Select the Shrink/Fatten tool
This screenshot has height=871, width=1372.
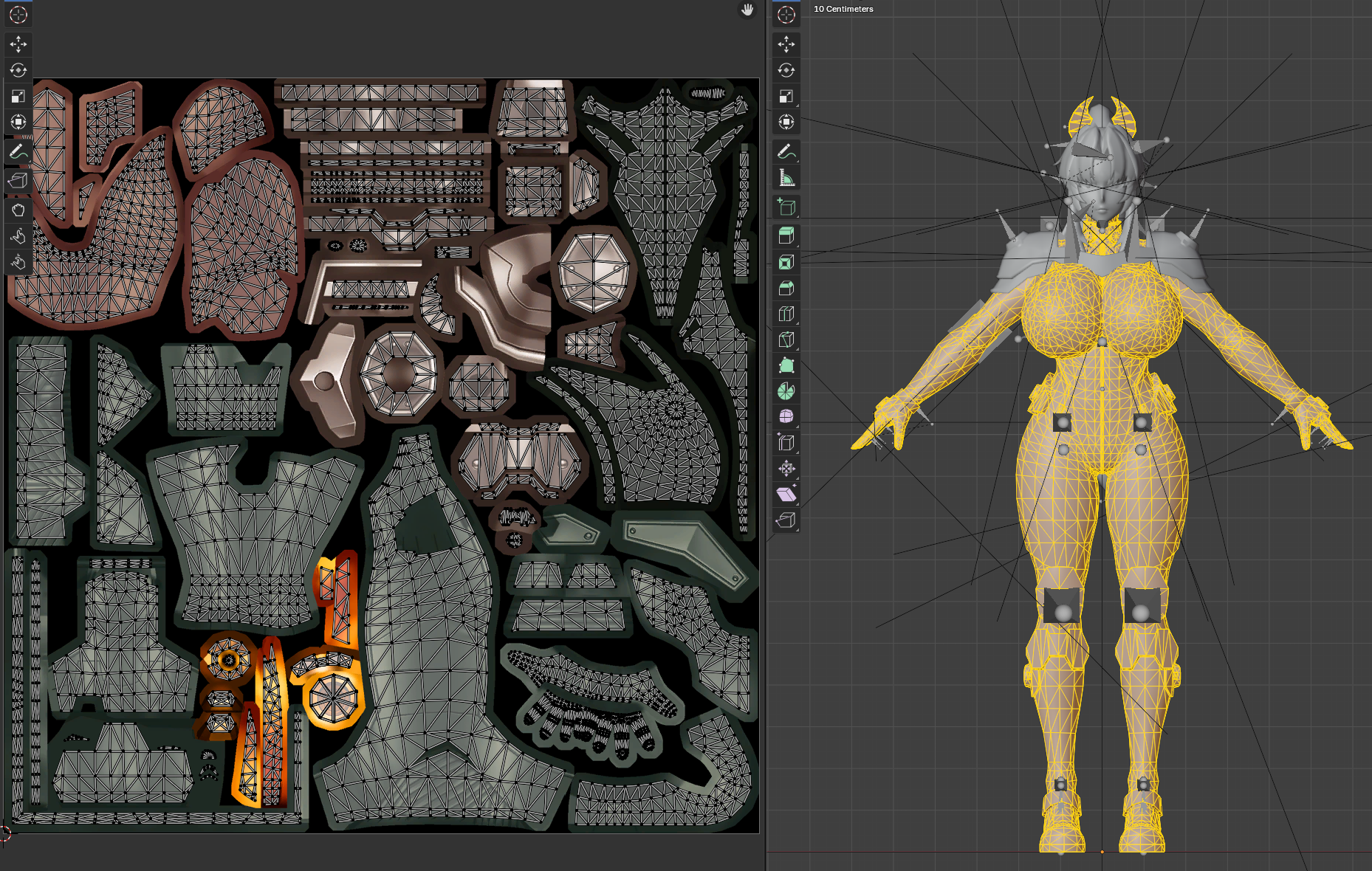click(786, 469)
